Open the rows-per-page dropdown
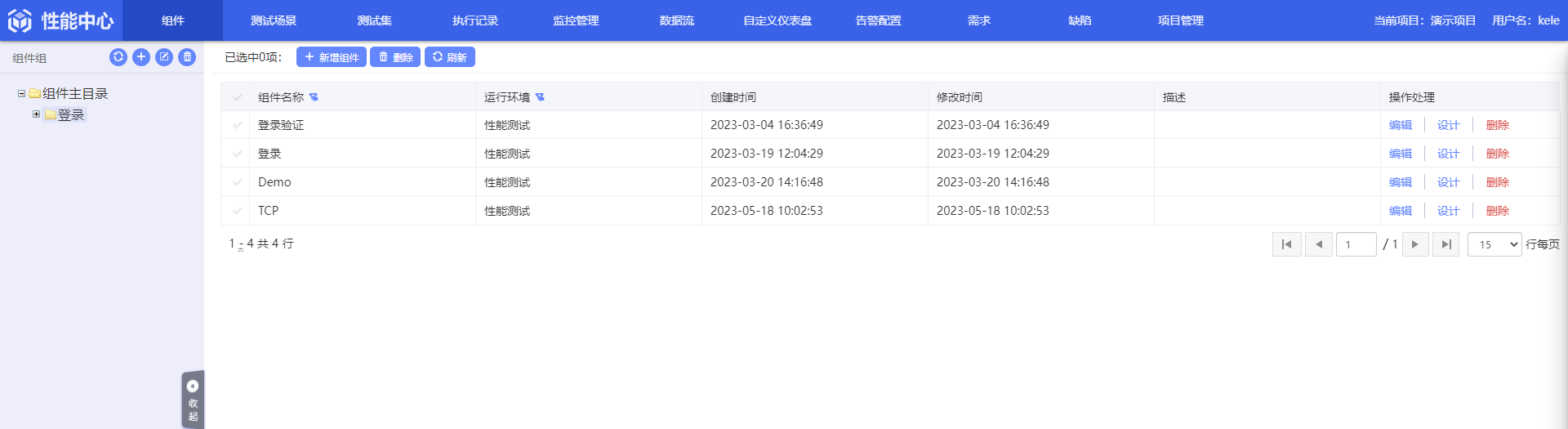The width and height of the screenshot is (1568, 429). (x=1494, y=244)
